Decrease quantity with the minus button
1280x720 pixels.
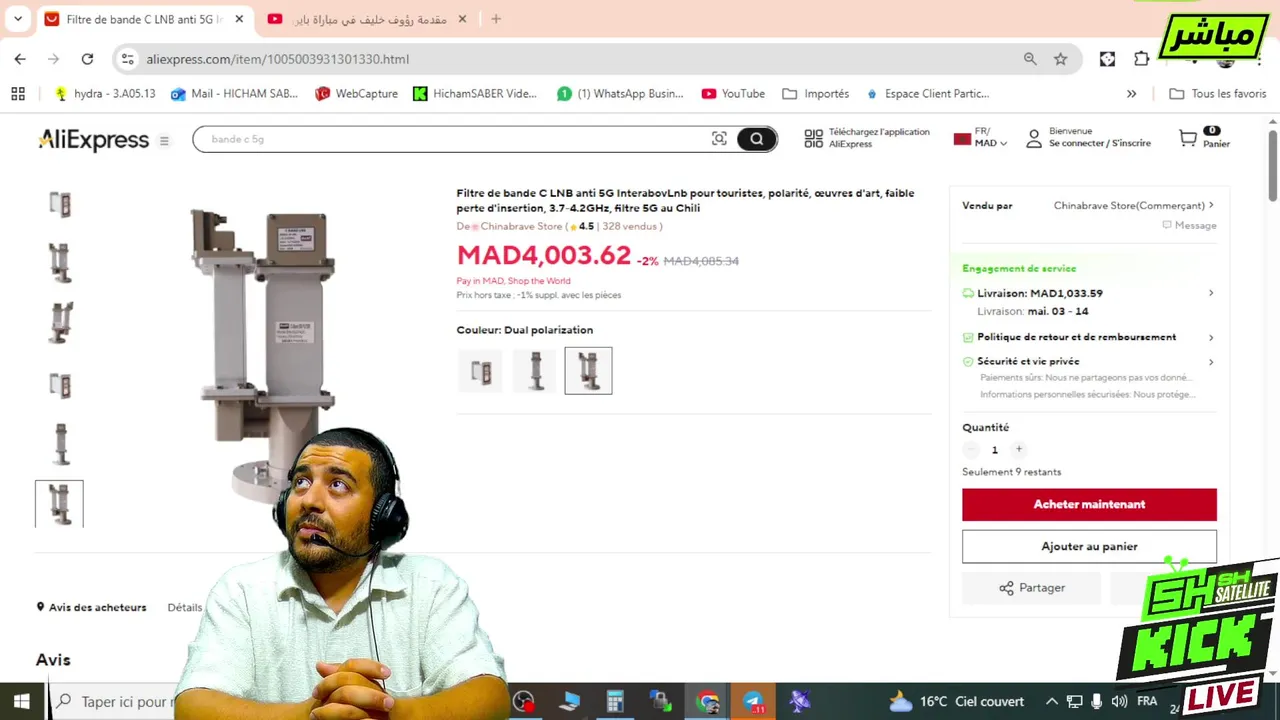(x=971, y=450)
